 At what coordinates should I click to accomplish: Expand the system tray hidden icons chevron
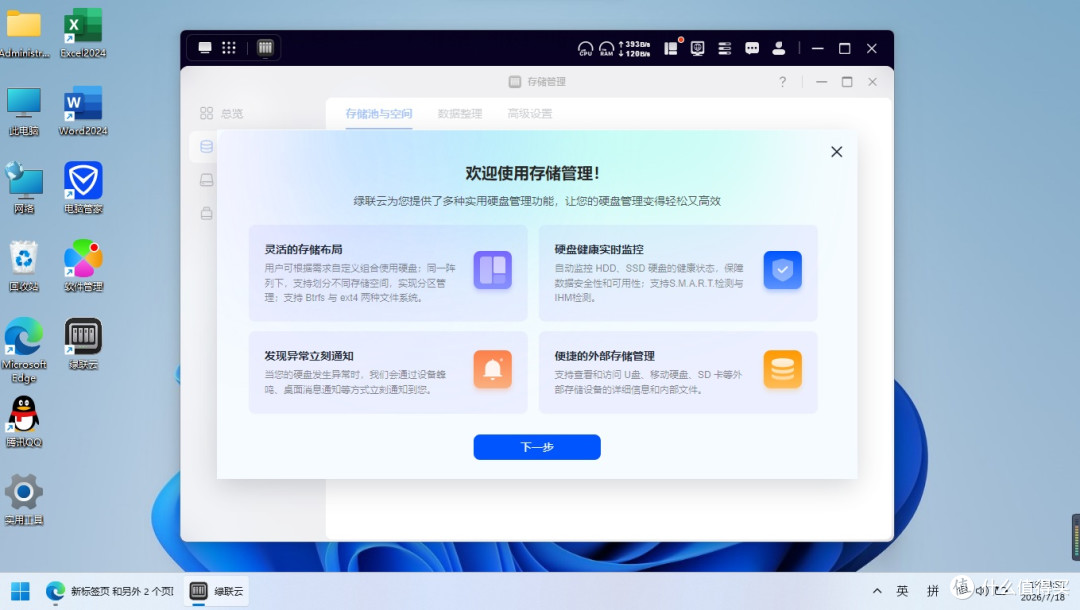[x=877, y=591]
